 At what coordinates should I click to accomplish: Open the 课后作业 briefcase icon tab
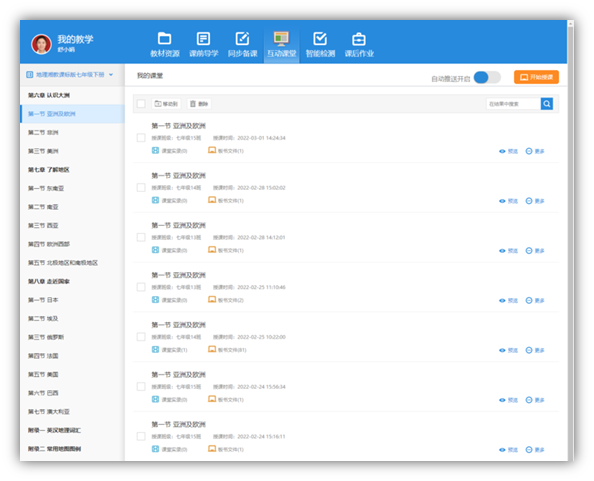pos(359,45)
